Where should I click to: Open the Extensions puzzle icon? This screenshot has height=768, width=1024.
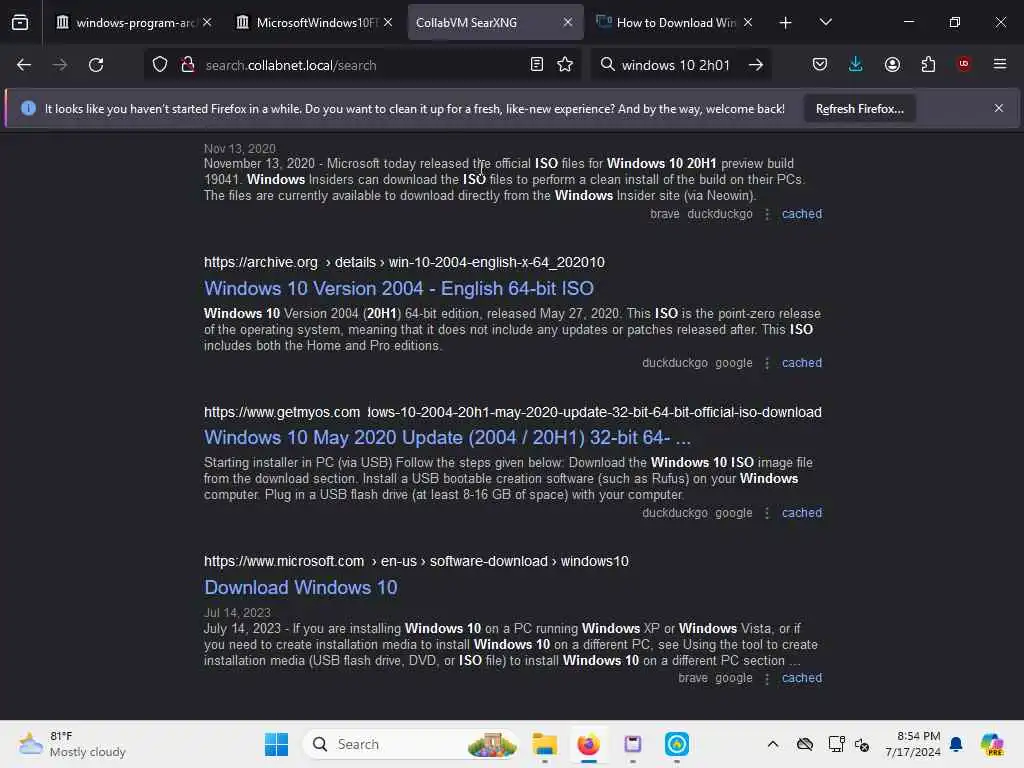(x=928, y=65)
